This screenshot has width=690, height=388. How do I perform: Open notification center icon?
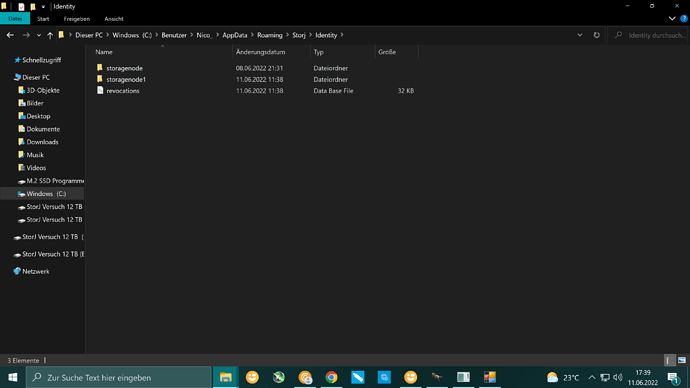coord(673,377)
